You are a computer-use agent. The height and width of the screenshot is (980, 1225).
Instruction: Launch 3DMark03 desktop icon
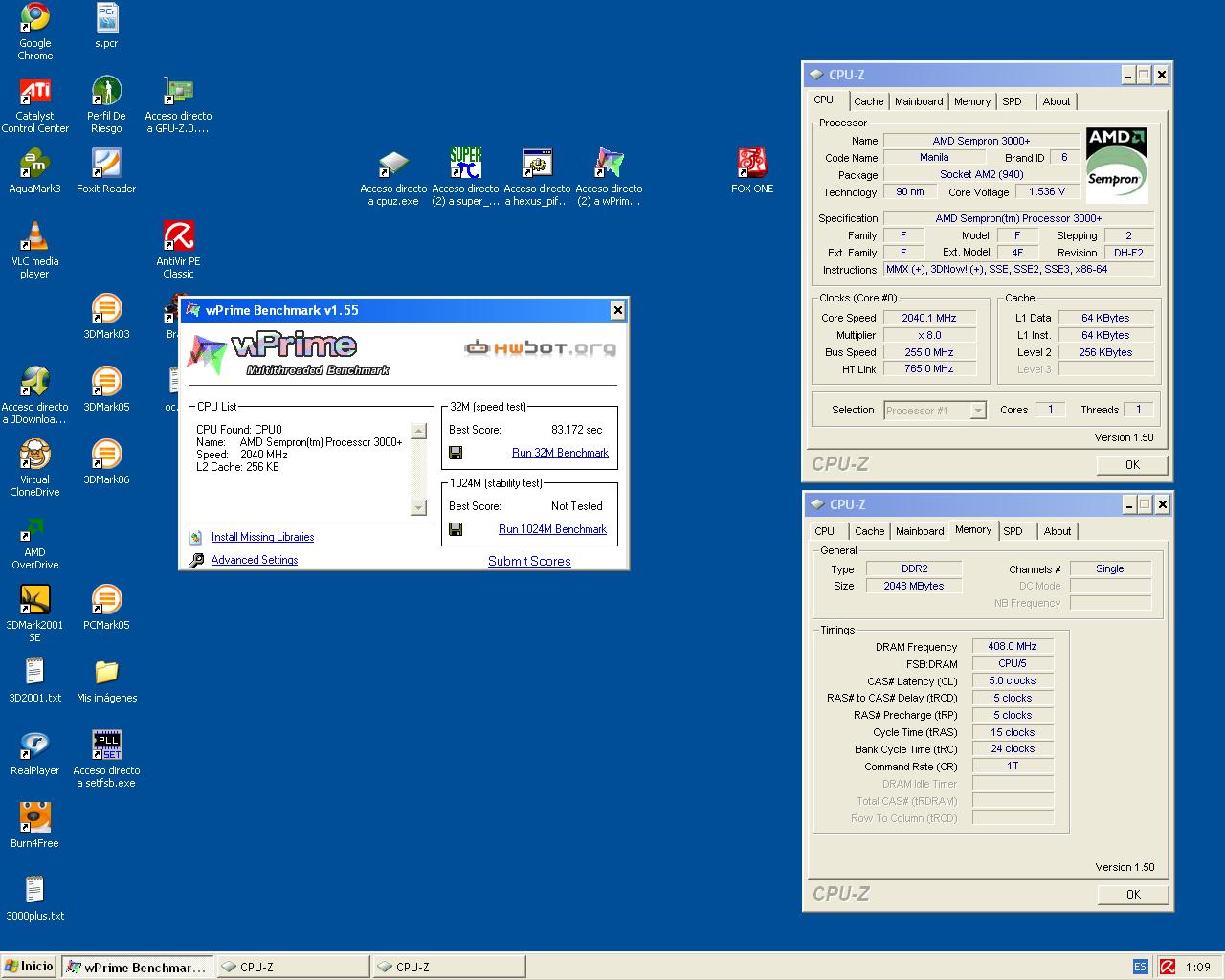pos(106,308)
